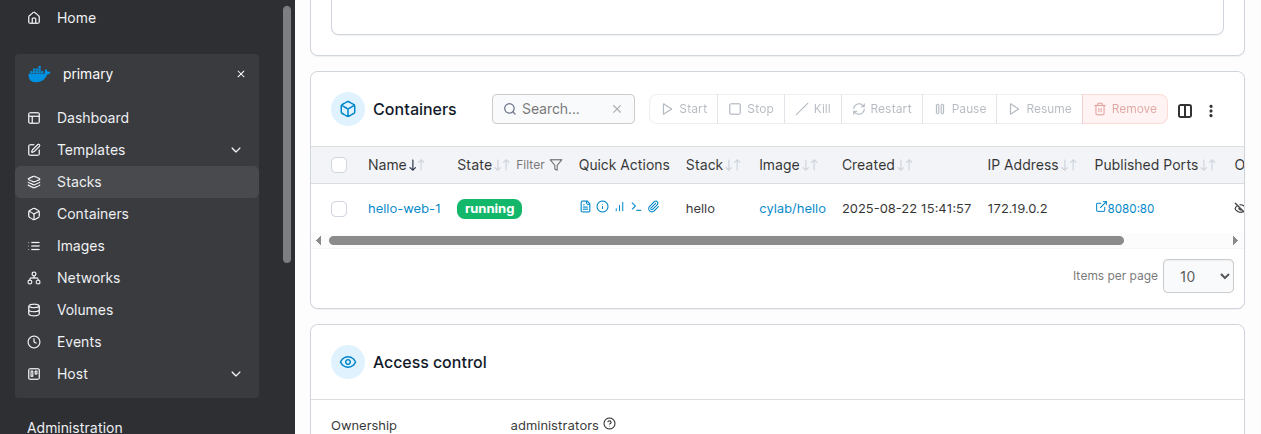Open the hello-web-1 container link

404,209
